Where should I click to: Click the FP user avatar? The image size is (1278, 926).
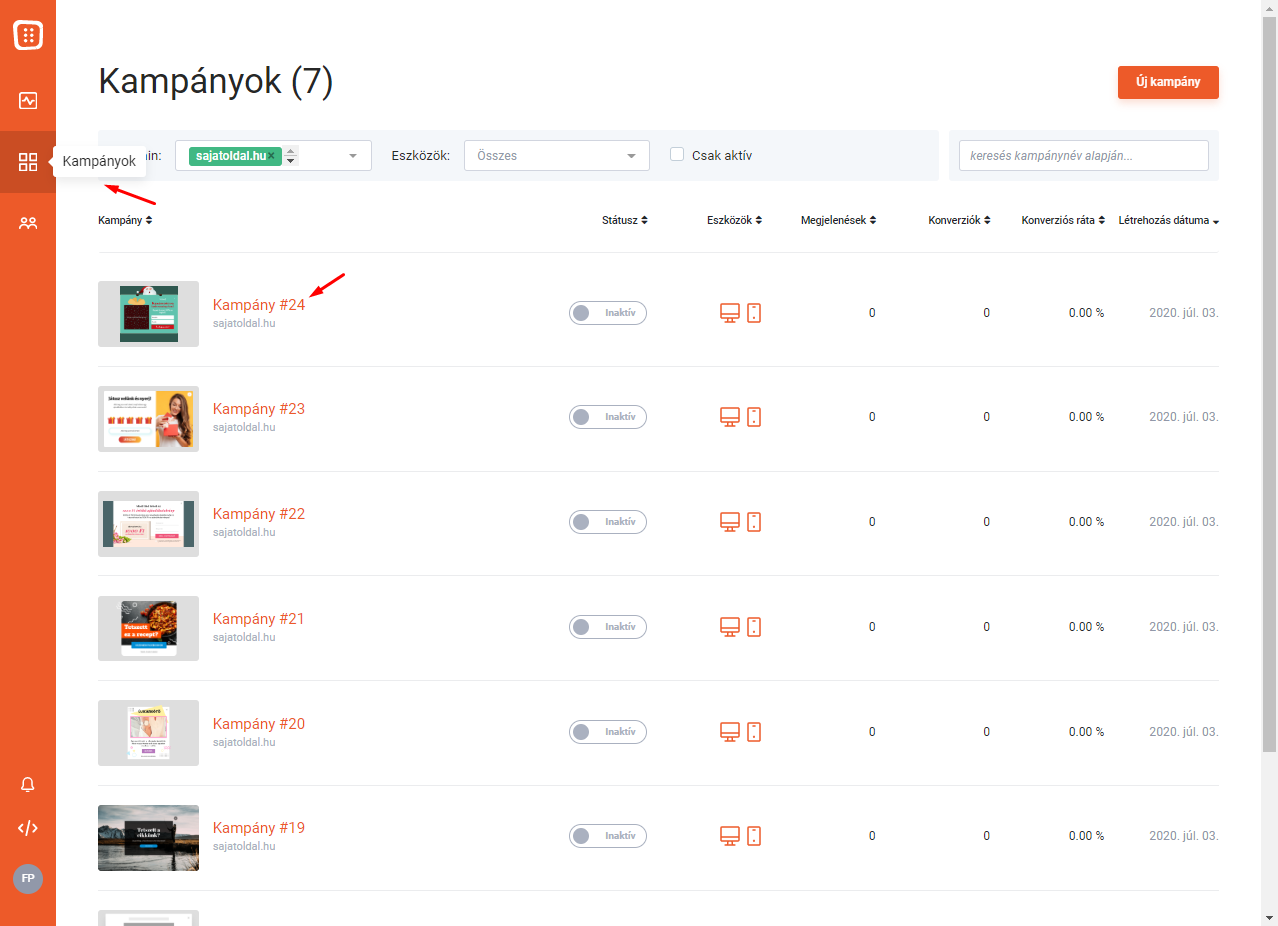point(28,879)
